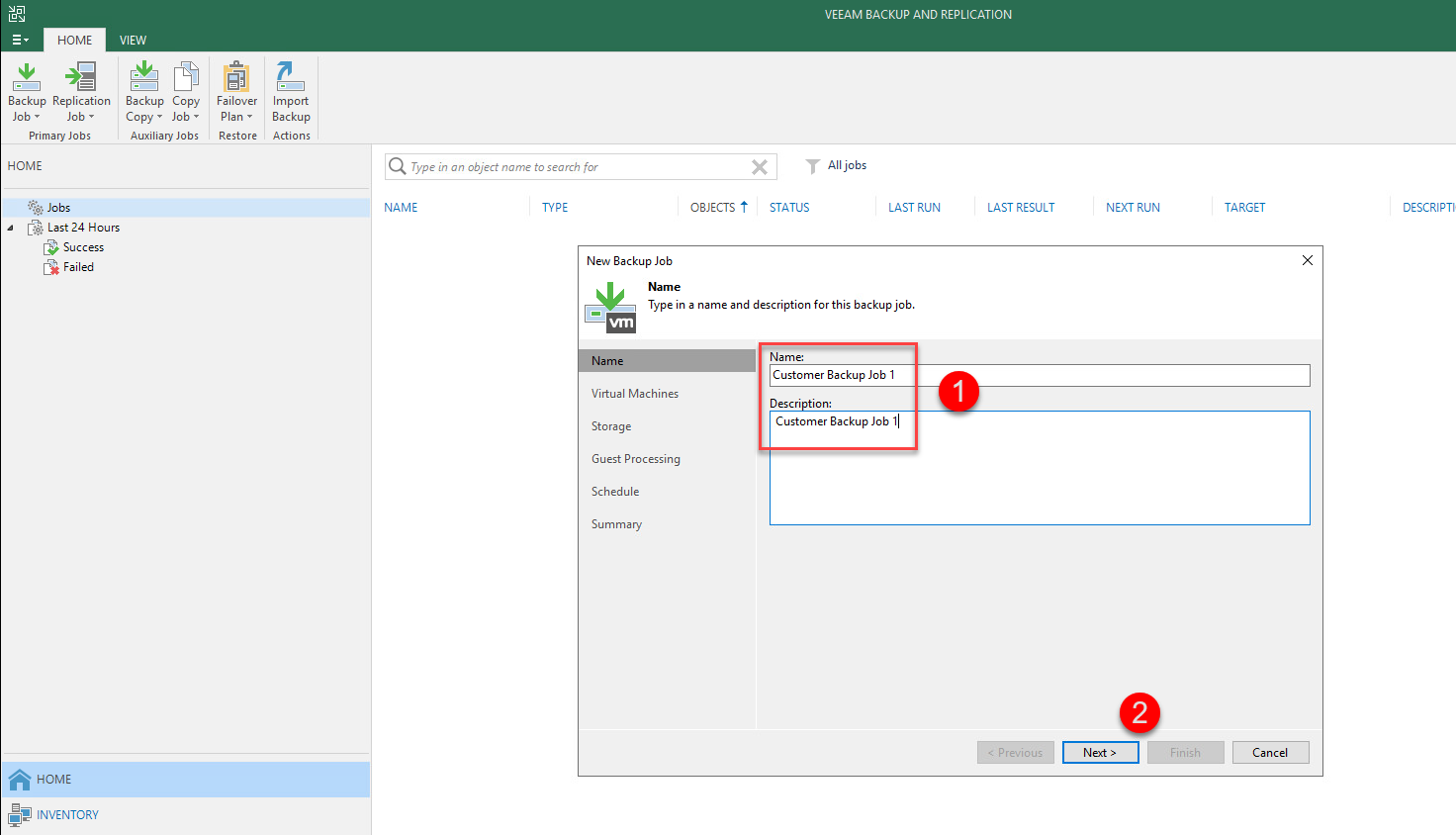Close the New Backup Job dialog

pyautogui.click(x=1308, y=260)
